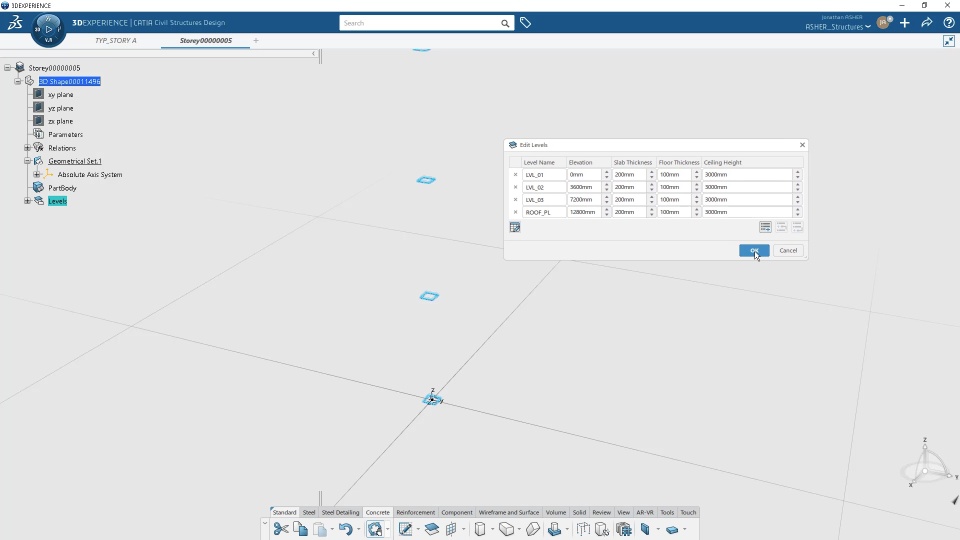Click the Cut scissors icon
The height and width of the screenshot is (540, 960).
(281, 529)
